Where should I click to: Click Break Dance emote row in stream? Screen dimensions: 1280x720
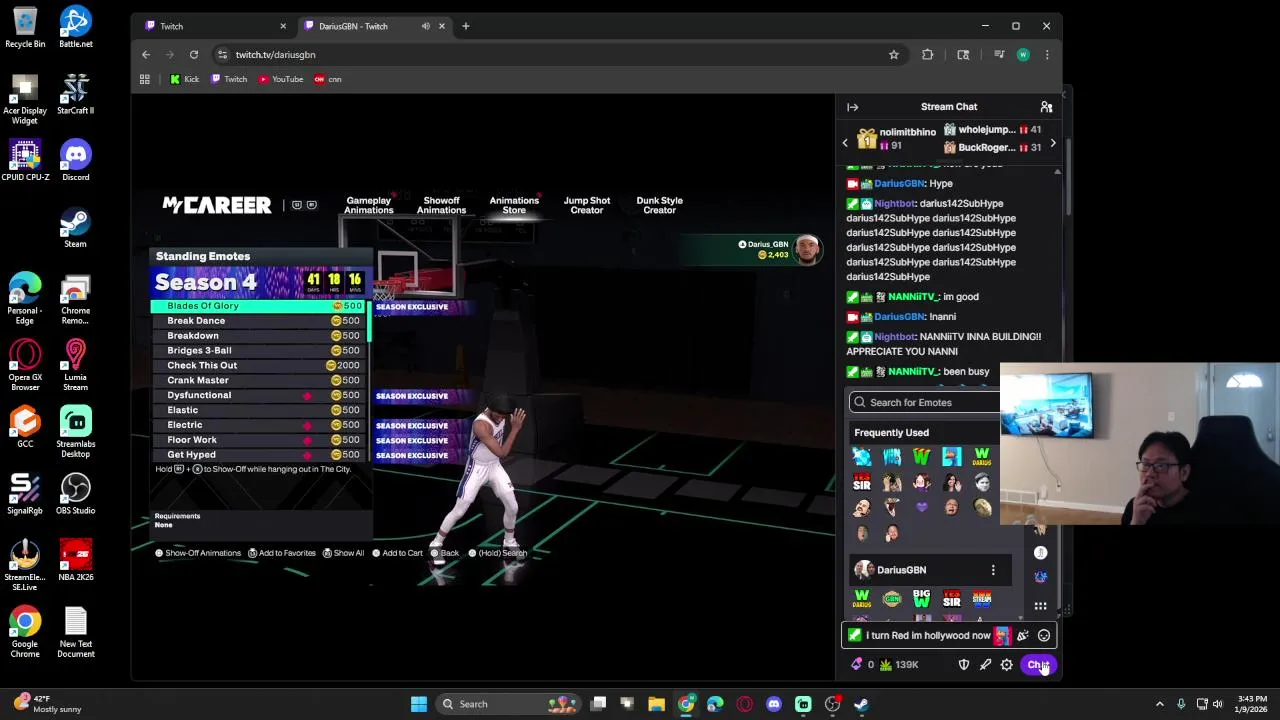[x=260, y=321]
